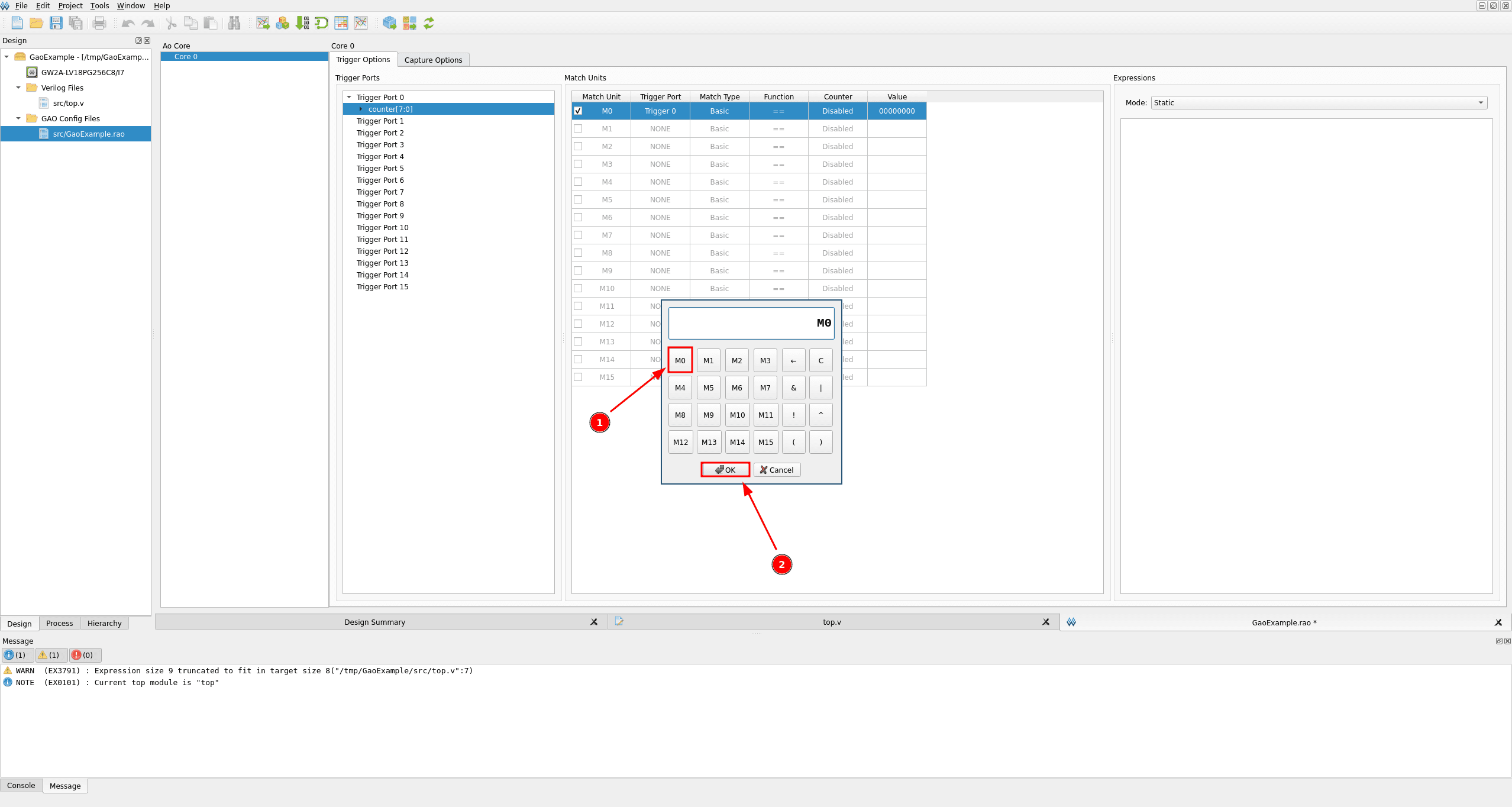Open the waveform chart icon
This screenshot has width=1512, height=807.
tap(361, 23)
